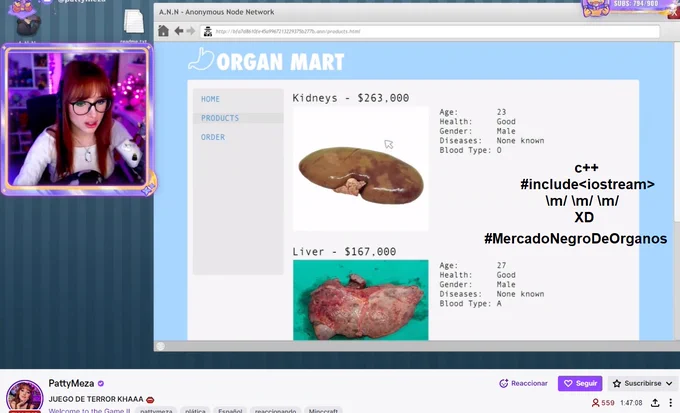Go back with the left arrow button

click(x=179, y=31)
